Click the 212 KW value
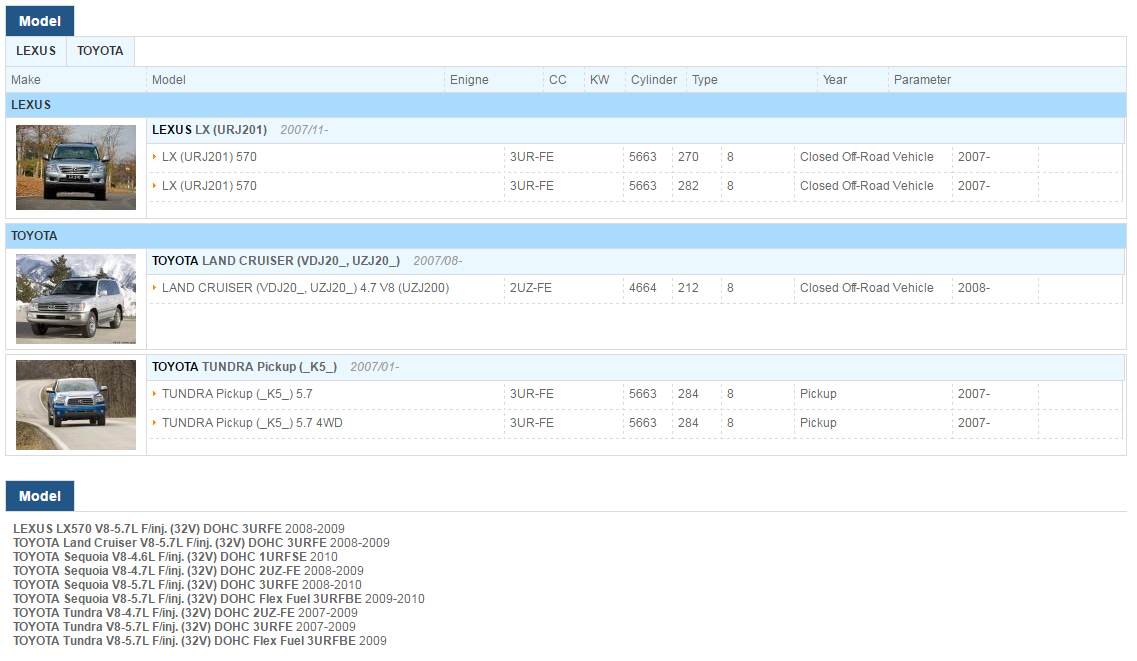This screenshot has height=661, width=1137. point(688,288)
